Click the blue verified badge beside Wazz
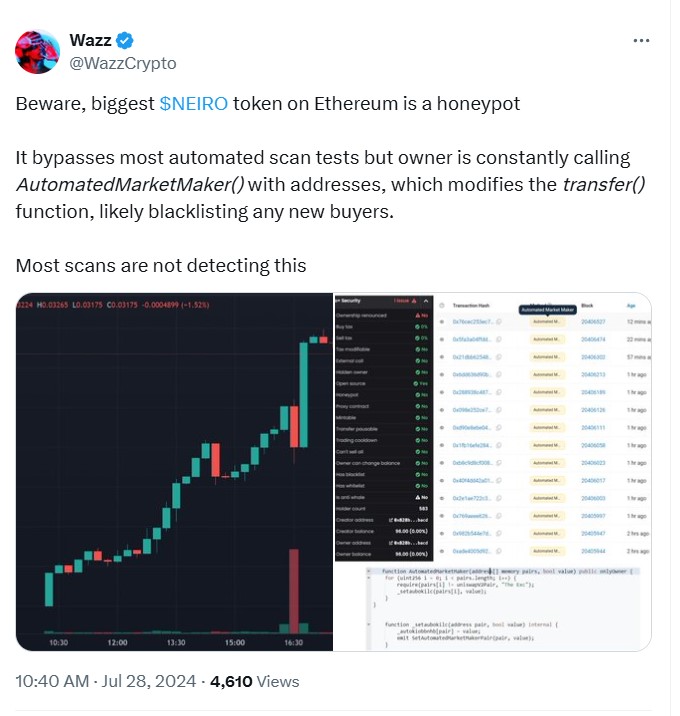680x716 pixels. tap(126, 41)
